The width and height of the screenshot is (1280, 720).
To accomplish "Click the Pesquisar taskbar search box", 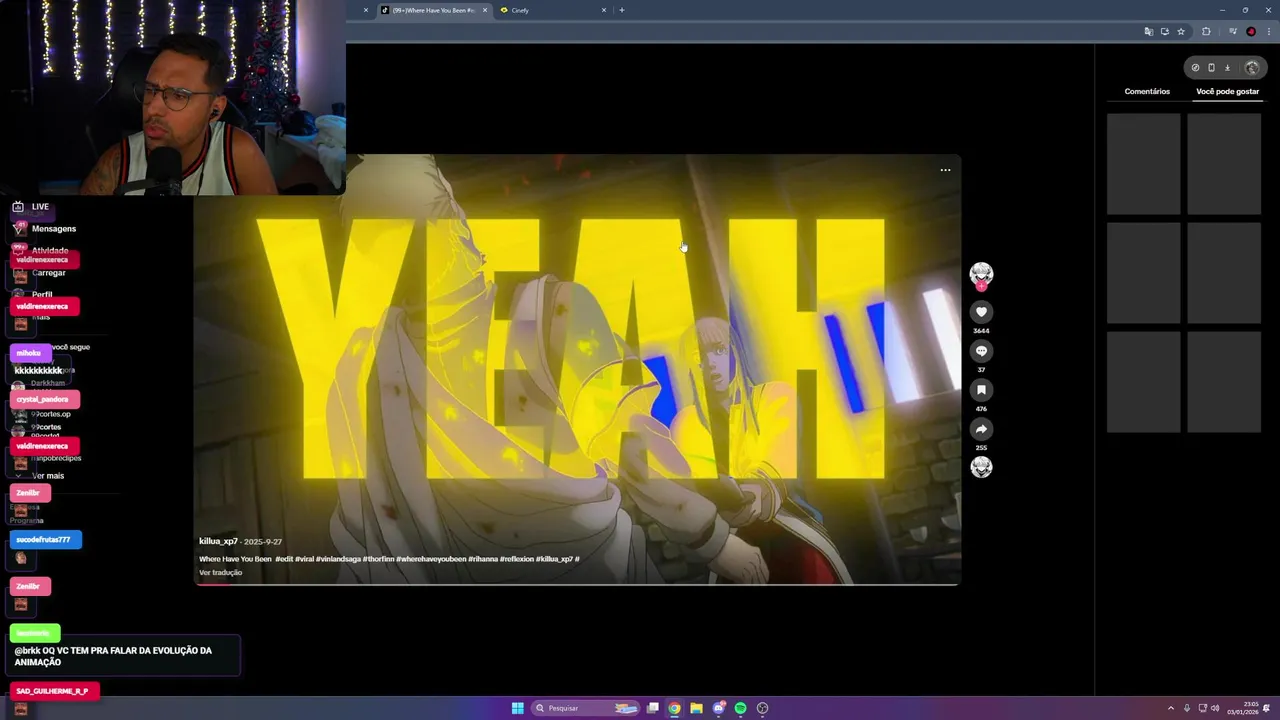I will point(586,708).
